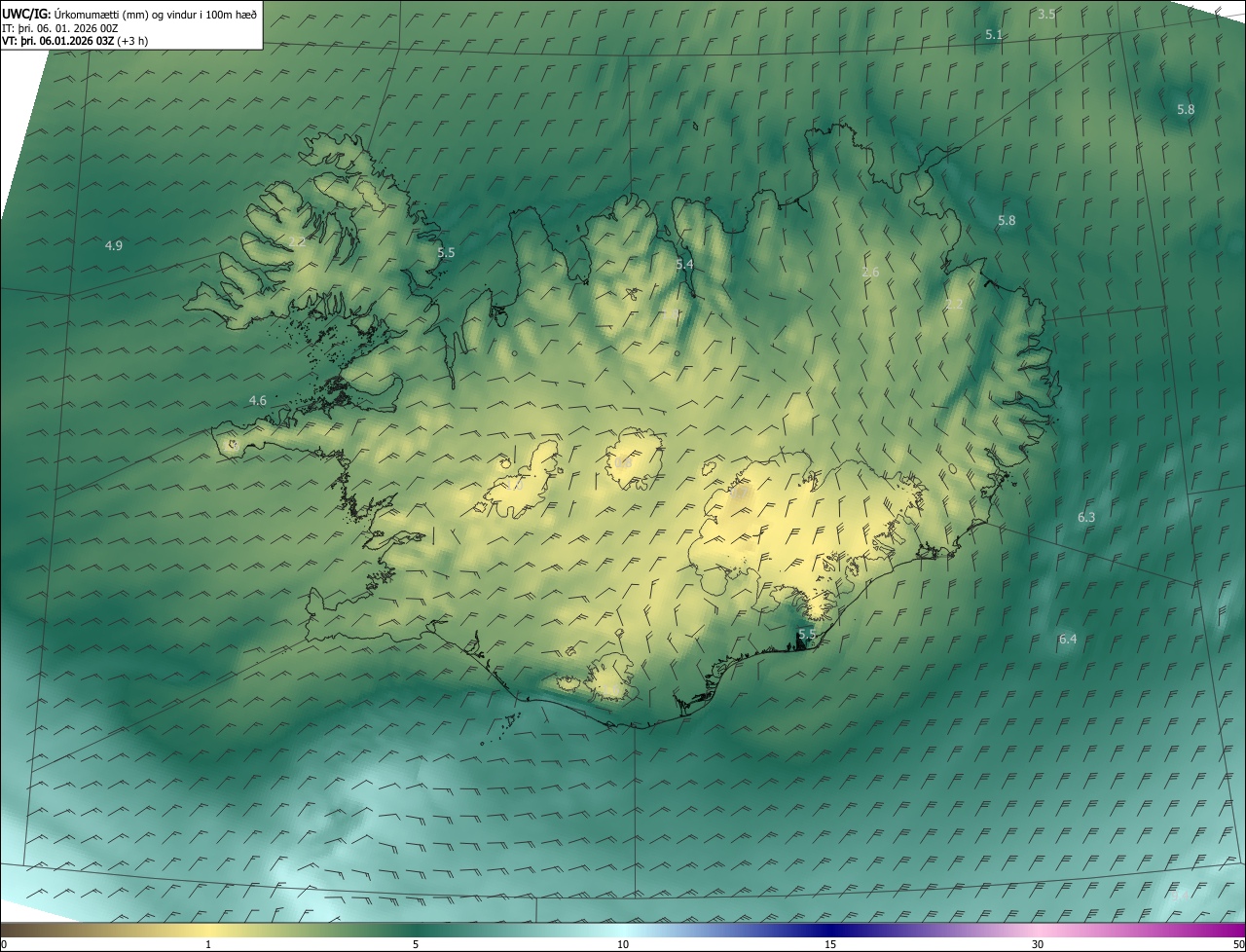The width and height of the screenshot is (1246, 952).
Task: Click the "VT: þri. 06.01.2026 03Z (+3 h)" line
Action: coord(75,41)
